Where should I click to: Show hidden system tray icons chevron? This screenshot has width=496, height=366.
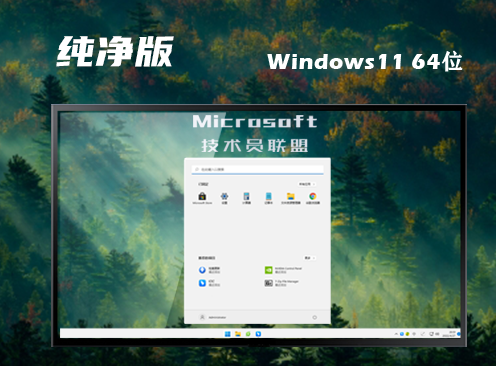pyautogui.click(x=396, y=334)
